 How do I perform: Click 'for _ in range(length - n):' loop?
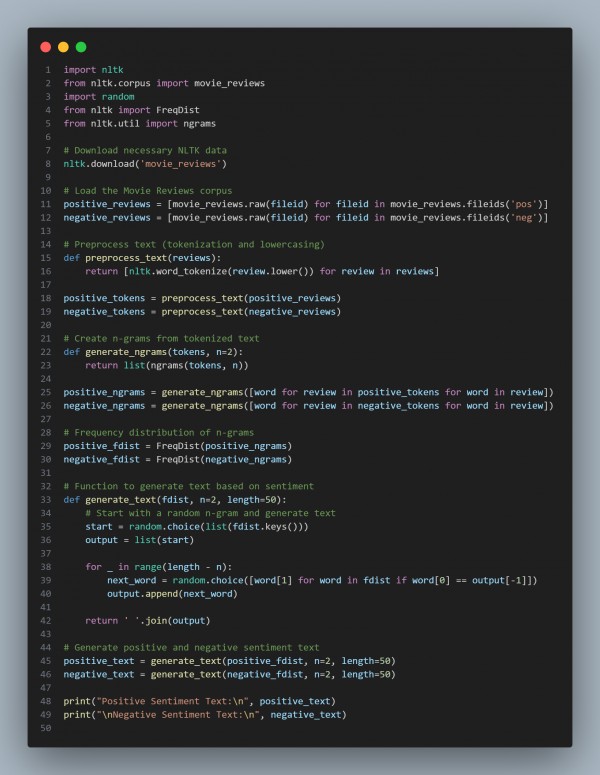tap(159, 567)
